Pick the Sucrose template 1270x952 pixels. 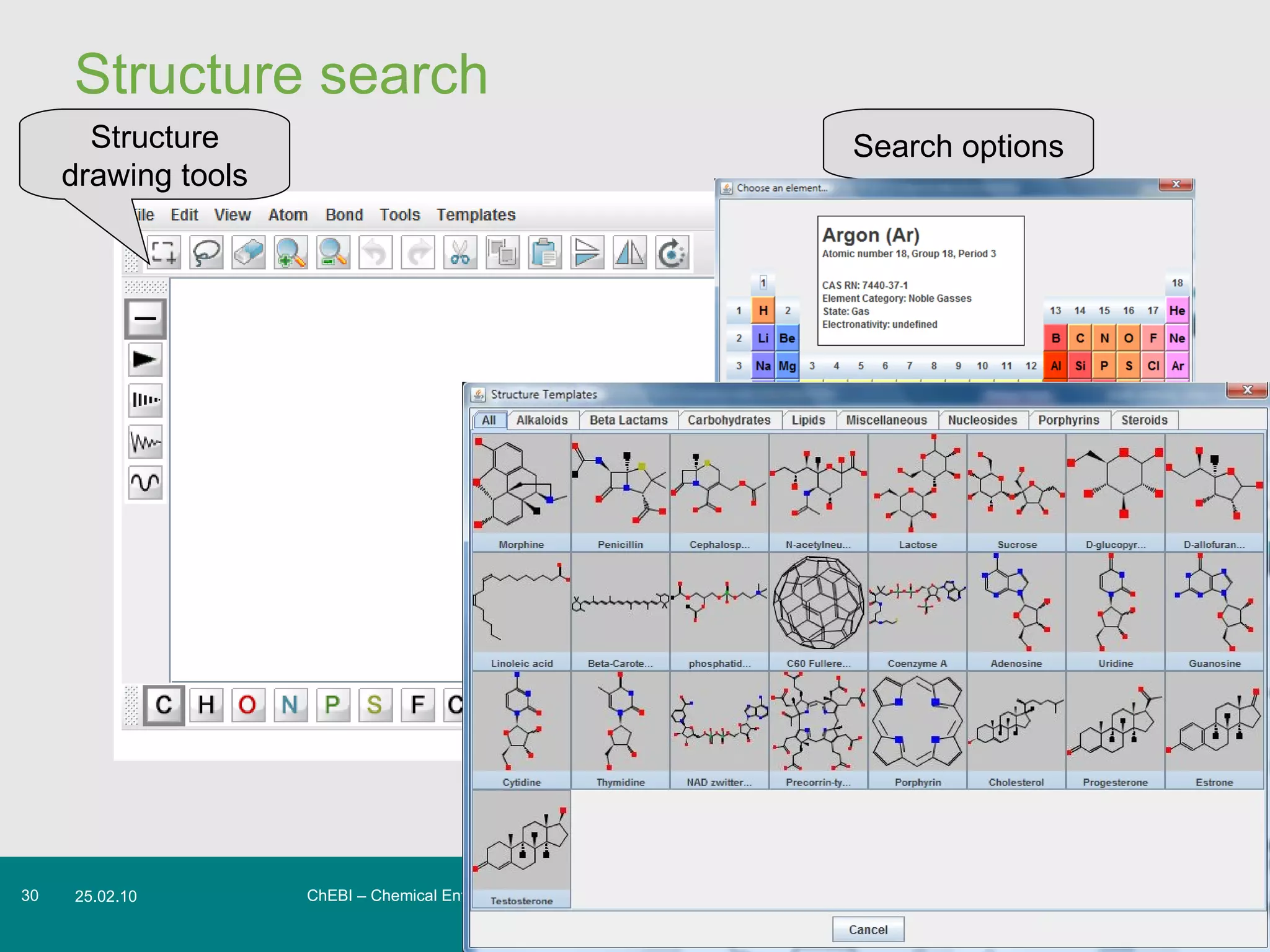(1017, 493)
